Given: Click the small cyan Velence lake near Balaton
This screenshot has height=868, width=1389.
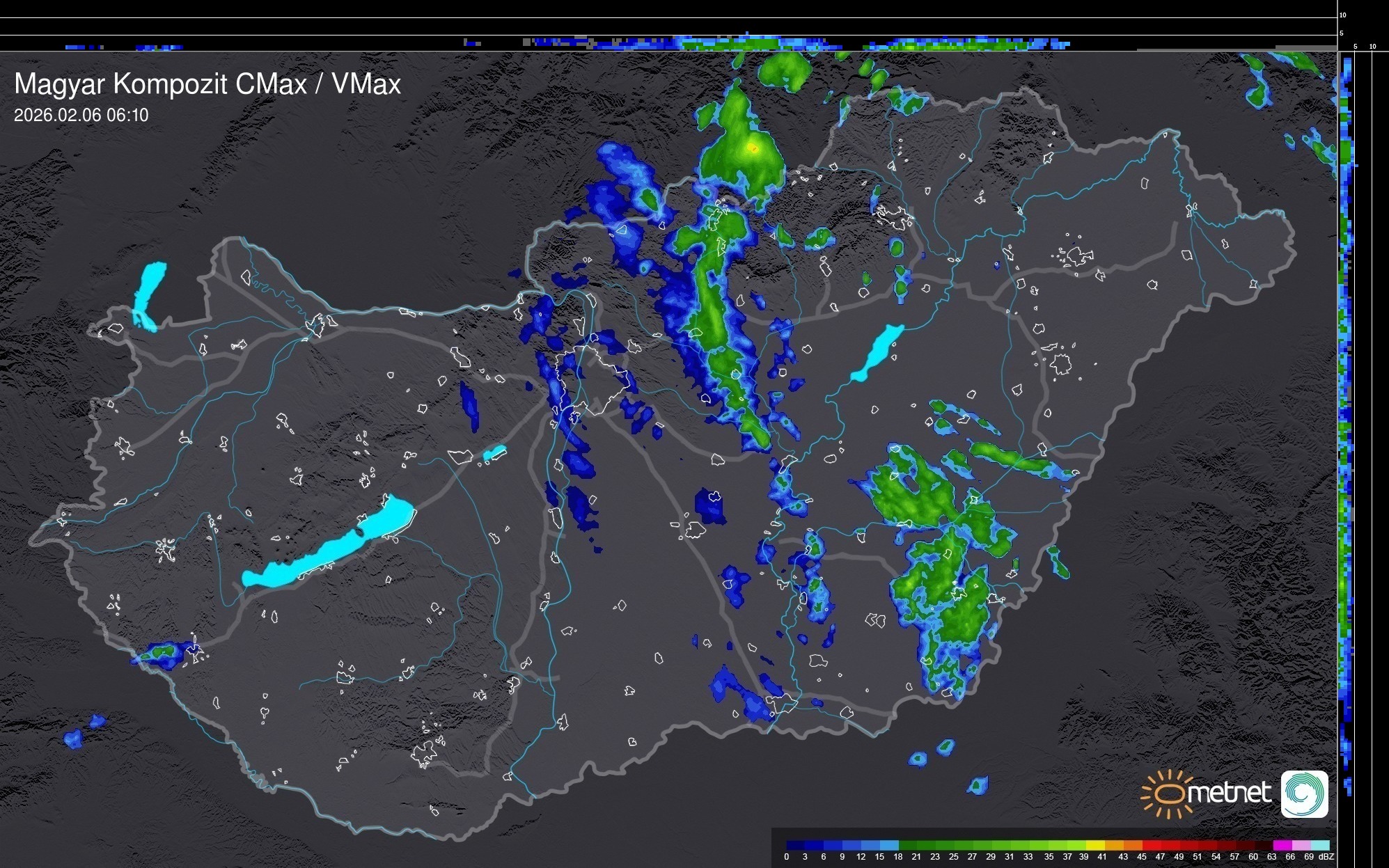Looking at the screenshot, I should click(494, 453).
